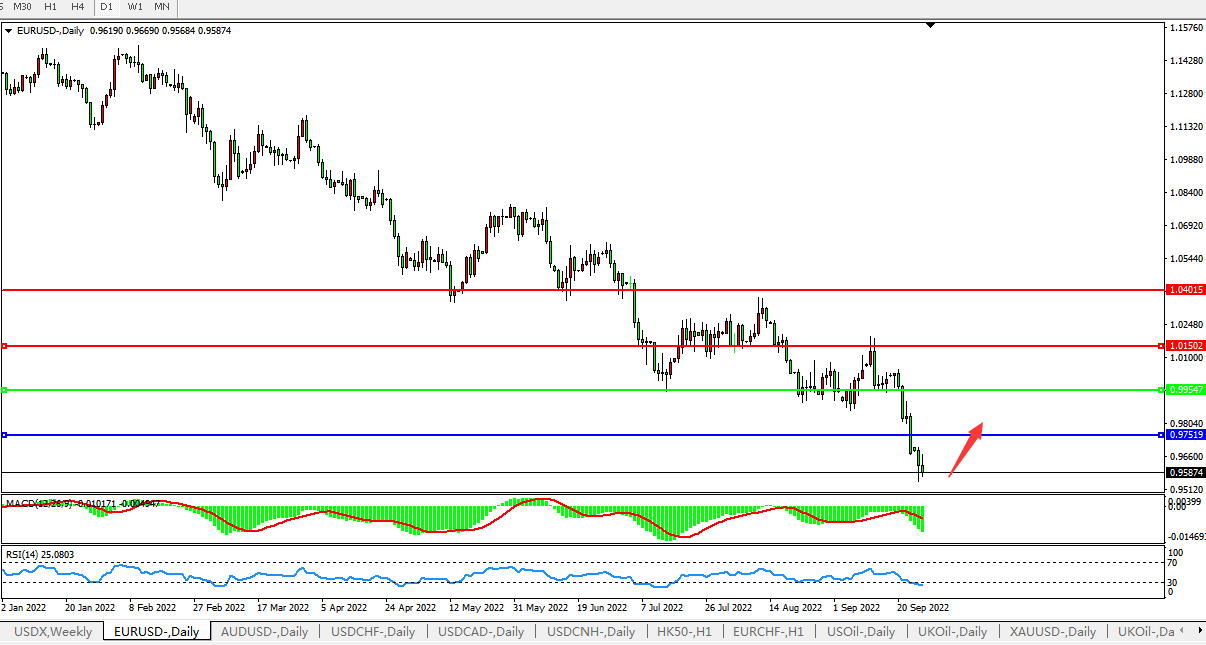
Task: Click the chart shift triangle marker
Action: pyautogui.click(x=931, y=24)
